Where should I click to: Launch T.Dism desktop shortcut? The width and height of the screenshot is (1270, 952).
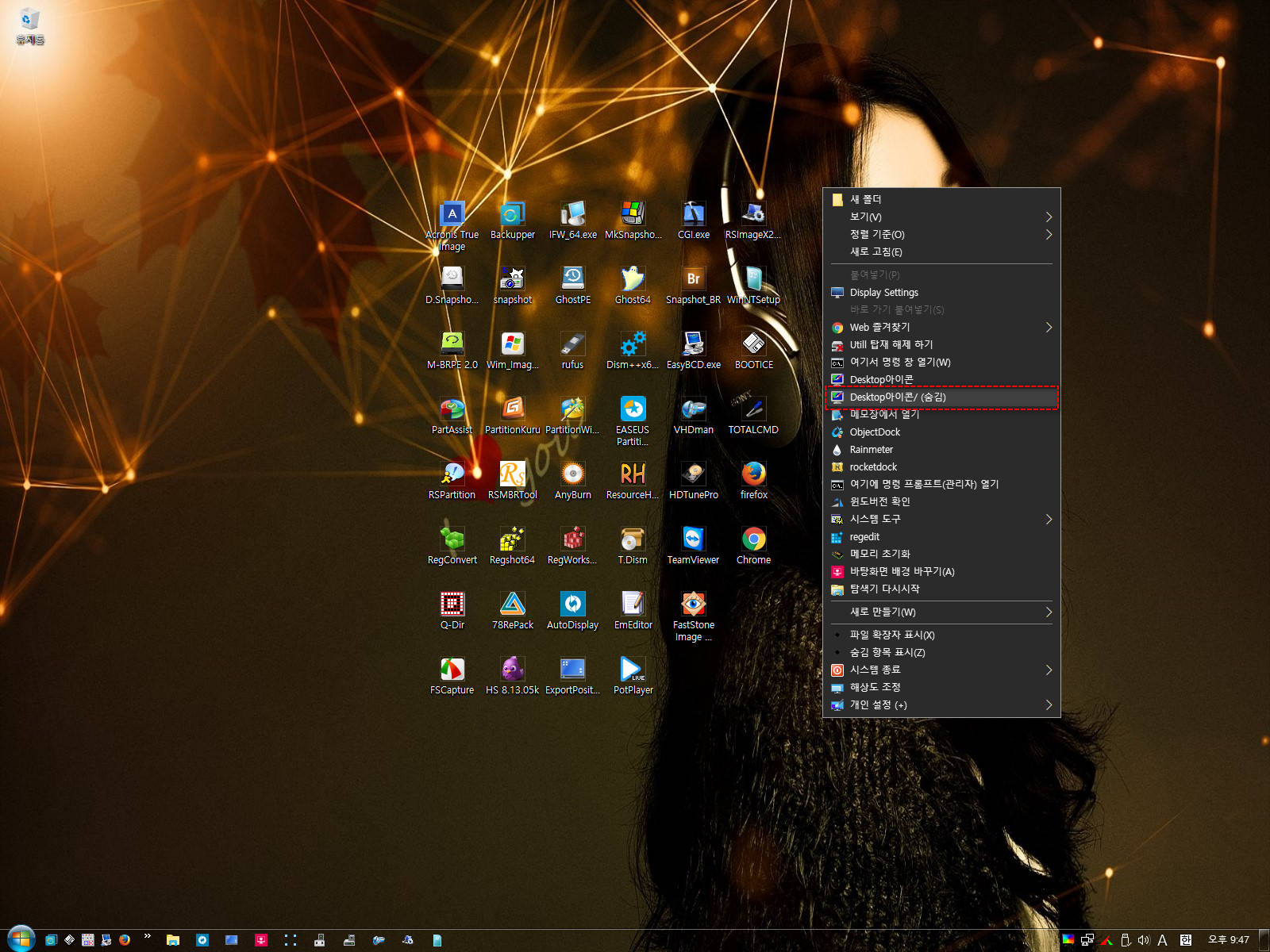[x=633, y=545]
